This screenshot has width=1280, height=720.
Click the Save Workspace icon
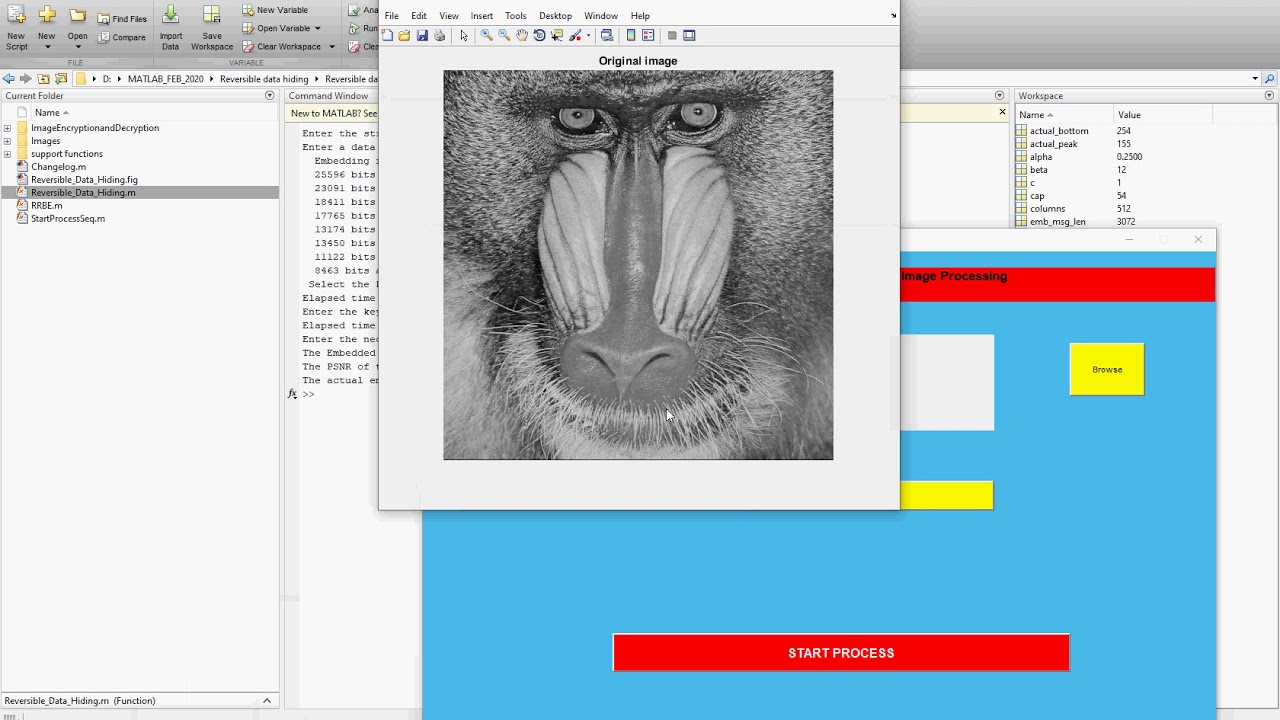coord(211,16)
